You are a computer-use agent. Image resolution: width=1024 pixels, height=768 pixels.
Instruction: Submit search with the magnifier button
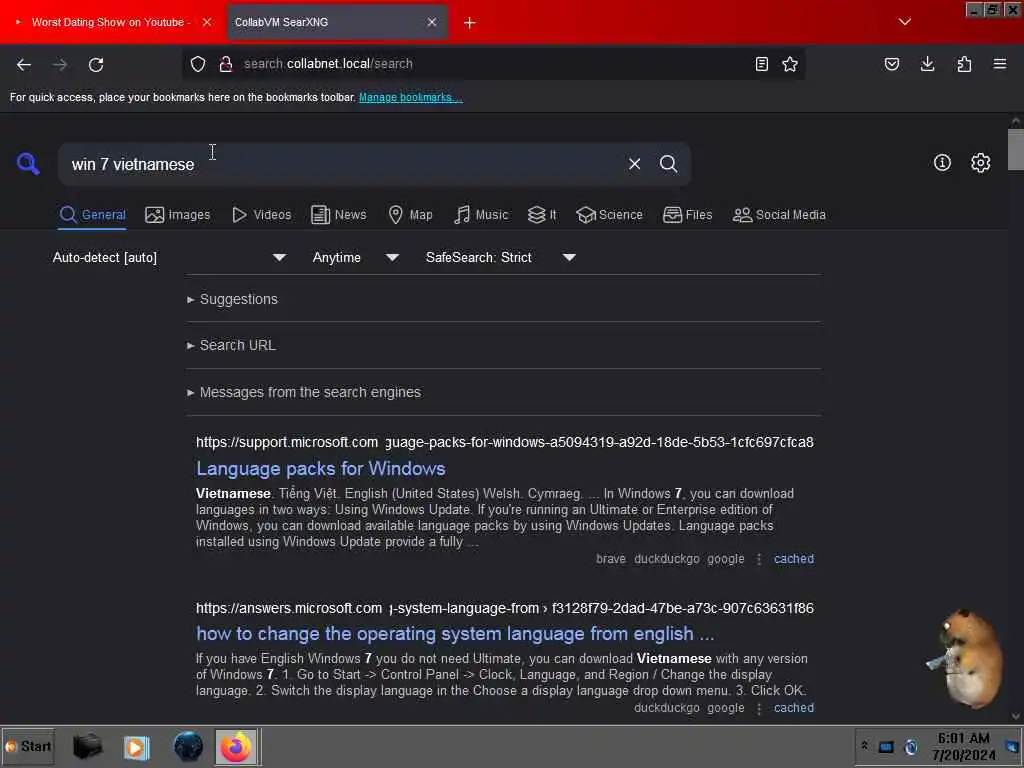669,164
